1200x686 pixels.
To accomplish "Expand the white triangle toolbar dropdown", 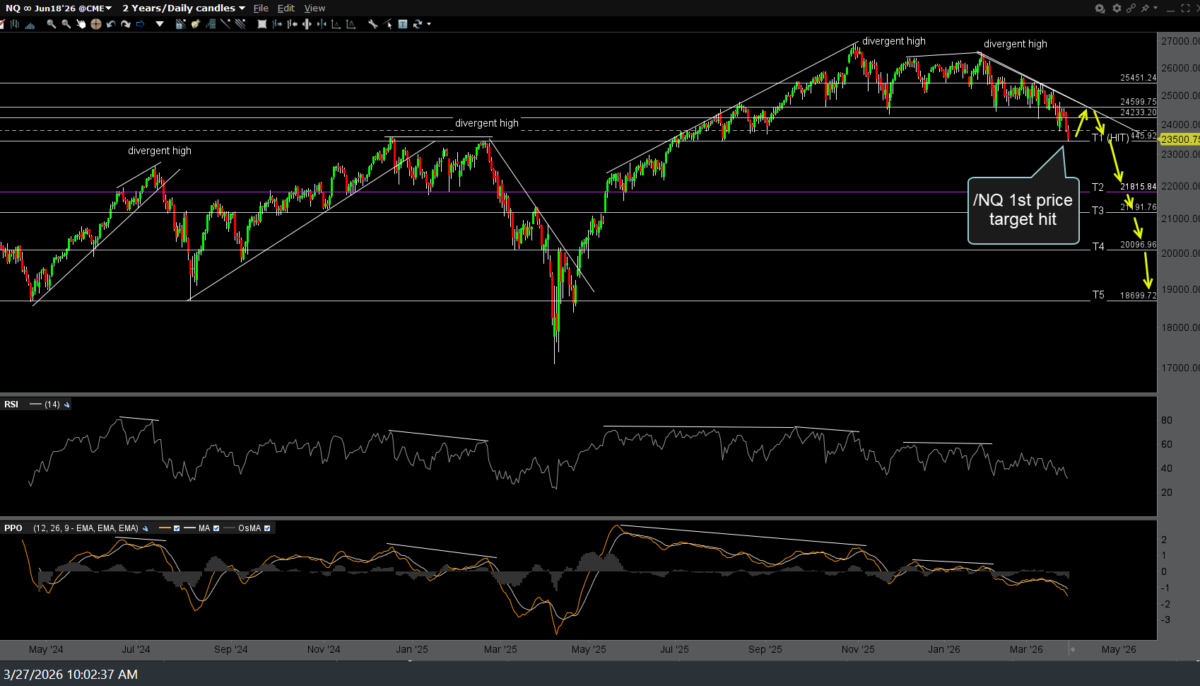I will click(x=160, y=24).
